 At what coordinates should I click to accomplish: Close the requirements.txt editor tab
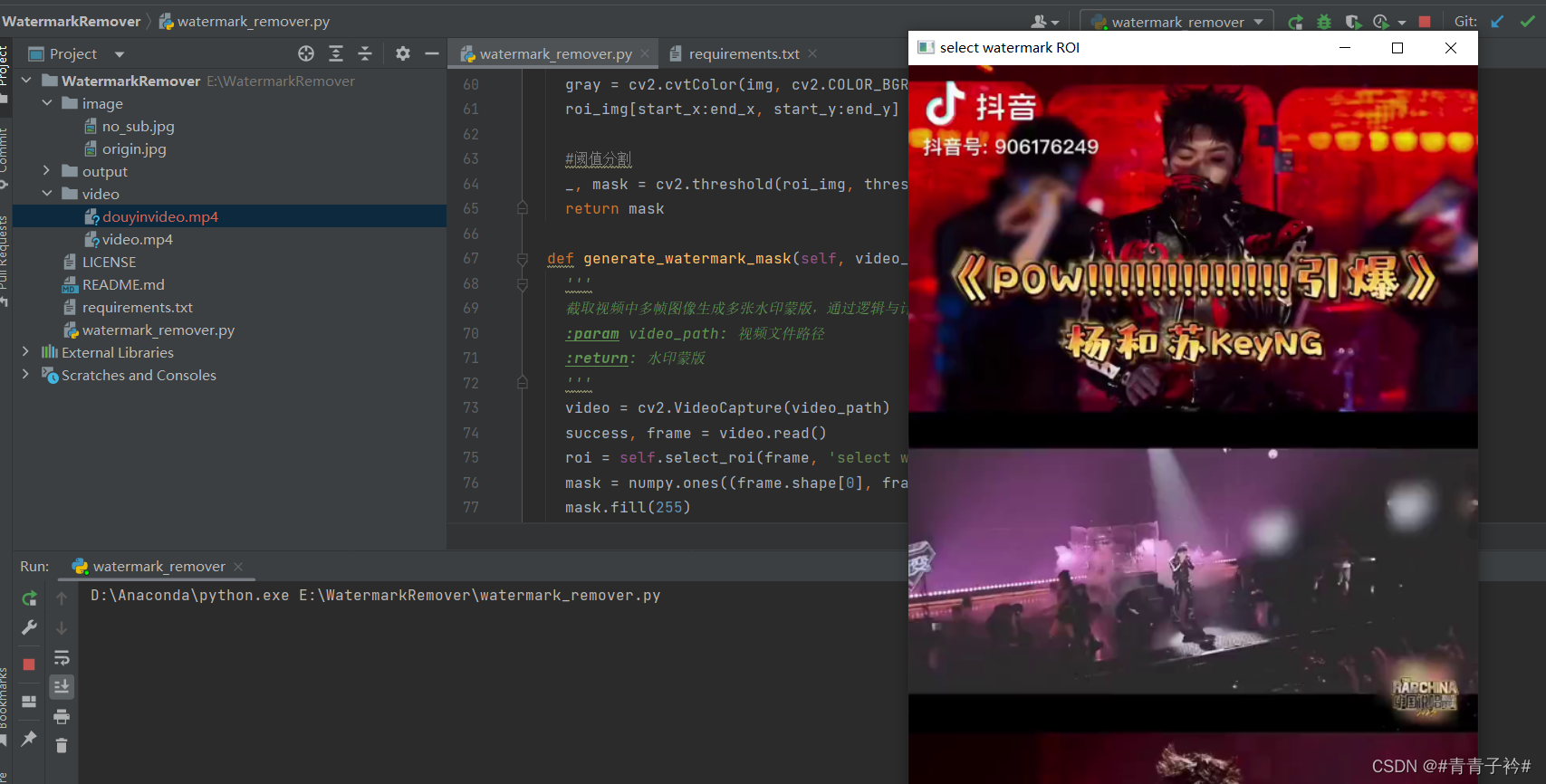(812, 53)
